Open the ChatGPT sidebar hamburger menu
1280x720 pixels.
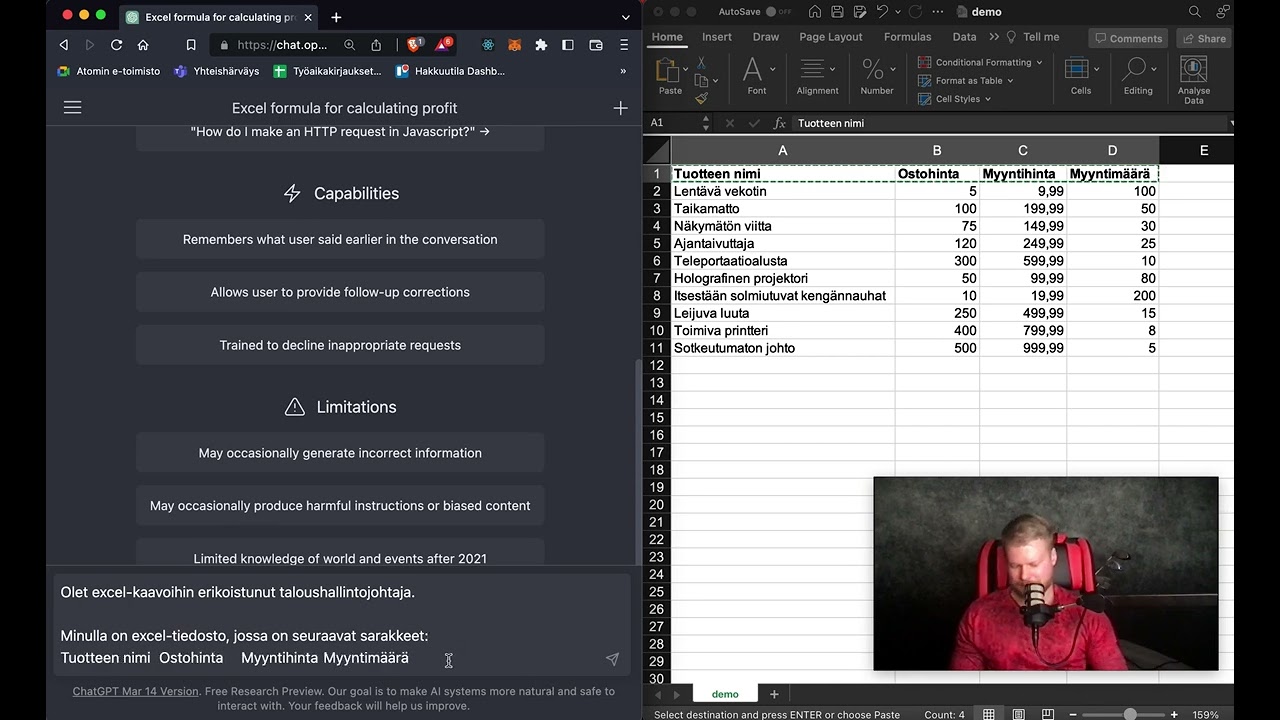[x=73, y=107]
